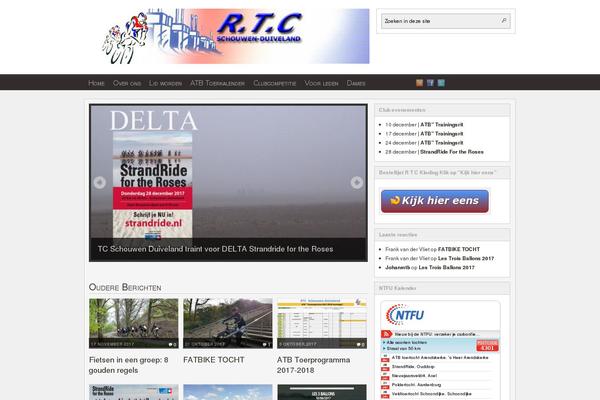Show previous slide with left arrow
Viewport: 600px width, 400px height.
[x=99, y=182]
